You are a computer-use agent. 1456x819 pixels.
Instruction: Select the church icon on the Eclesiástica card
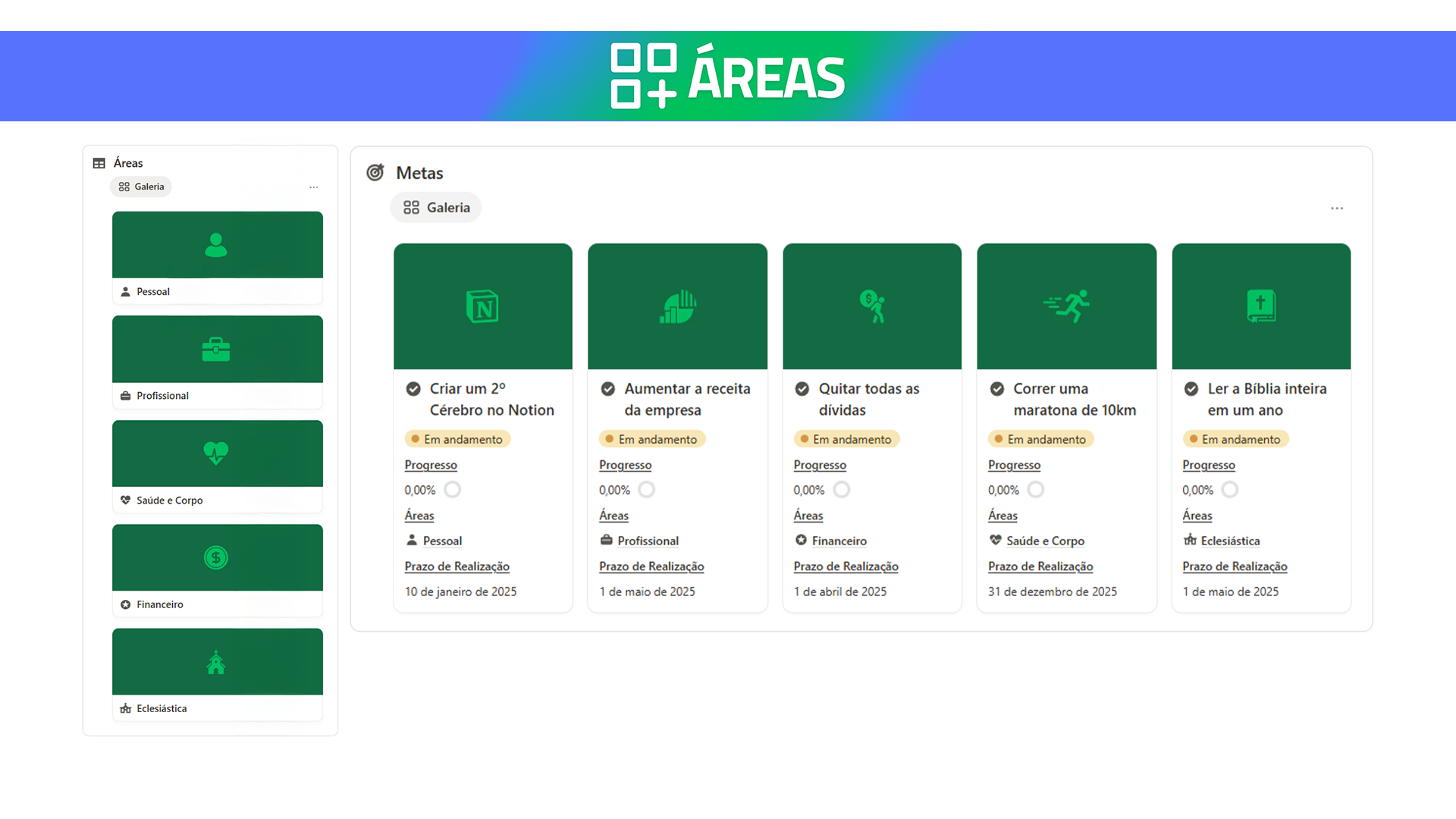point(217,661)
